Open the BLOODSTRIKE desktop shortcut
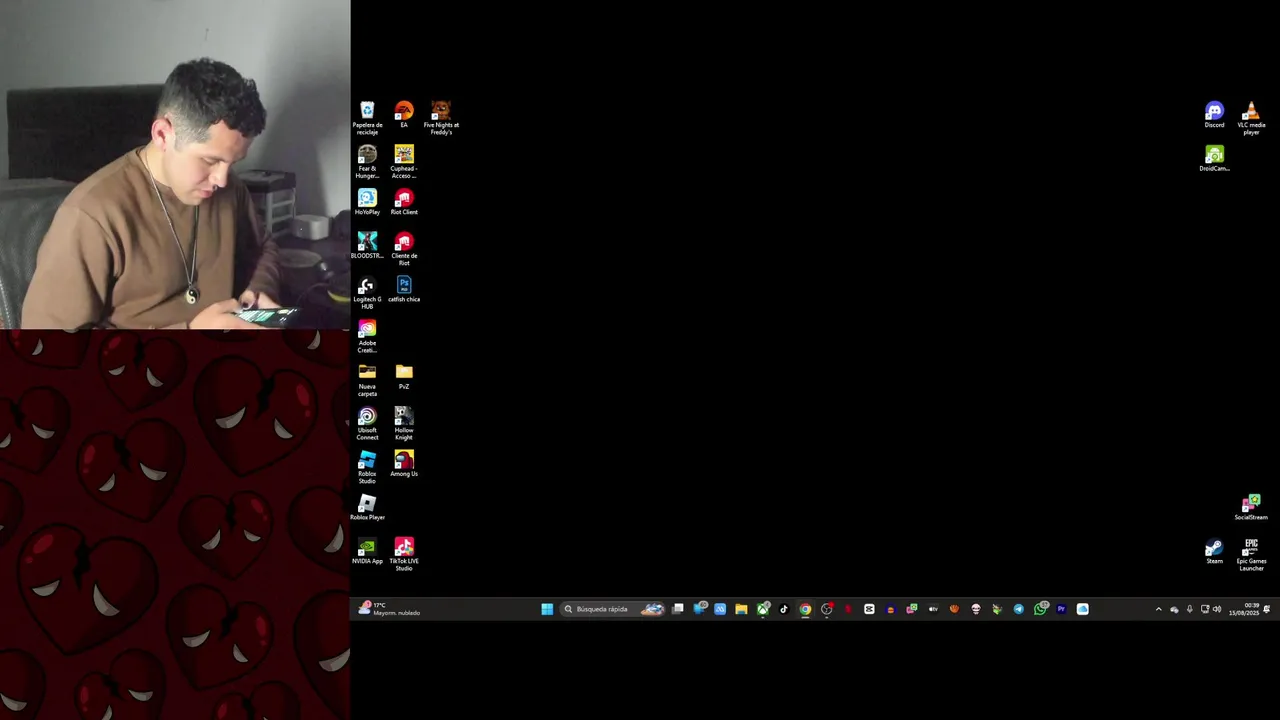Viewport: 1280px width, 720px height. click(367, 245)
